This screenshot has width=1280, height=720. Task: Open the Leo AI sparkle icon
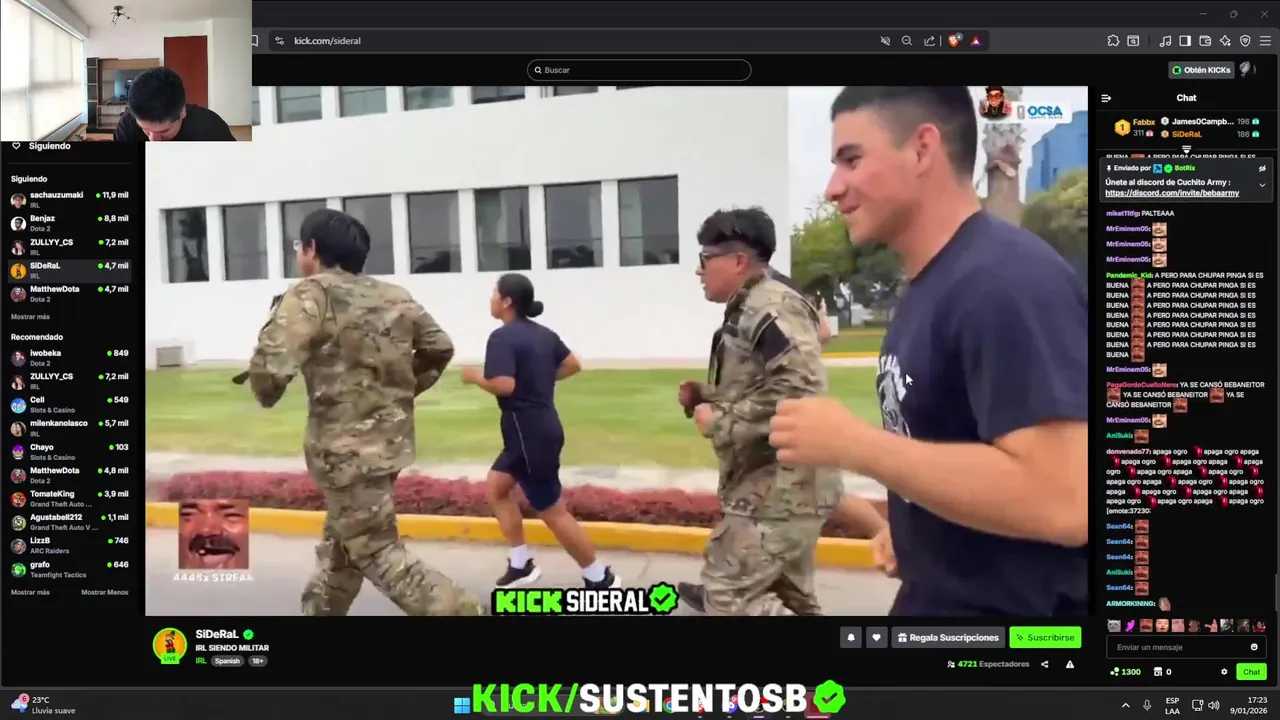tap(1225, 41)
